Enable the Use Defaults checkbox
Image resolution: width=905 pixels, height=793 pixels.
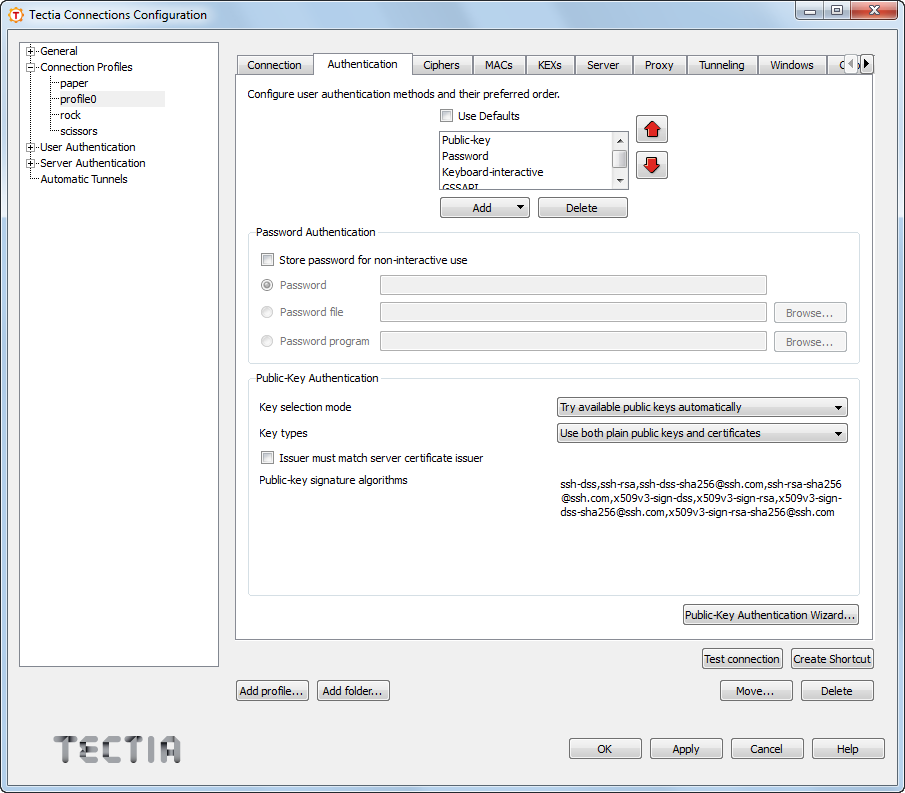tap(446, 115)
